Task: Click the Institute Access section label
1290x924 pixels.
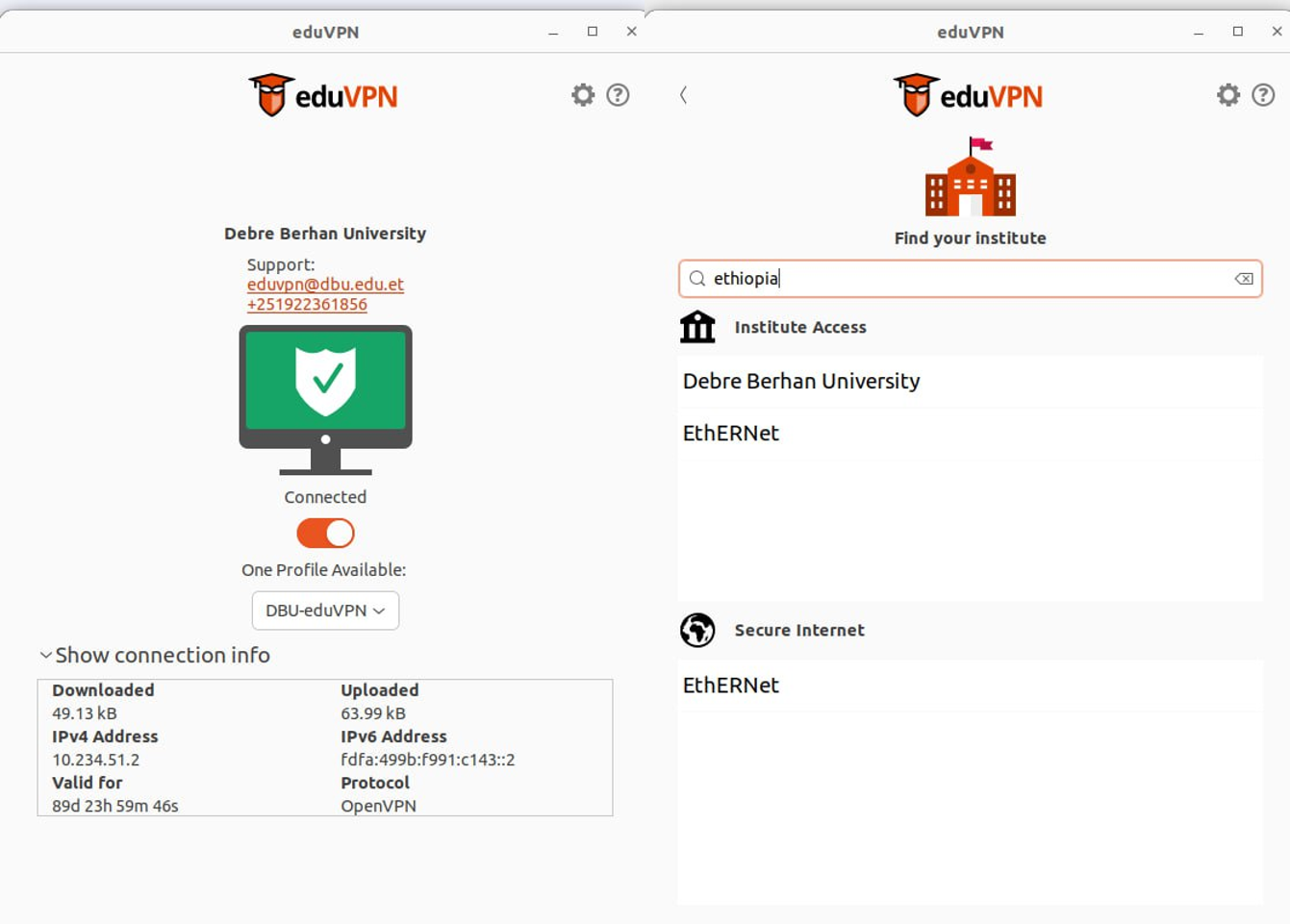Action: 800,327
